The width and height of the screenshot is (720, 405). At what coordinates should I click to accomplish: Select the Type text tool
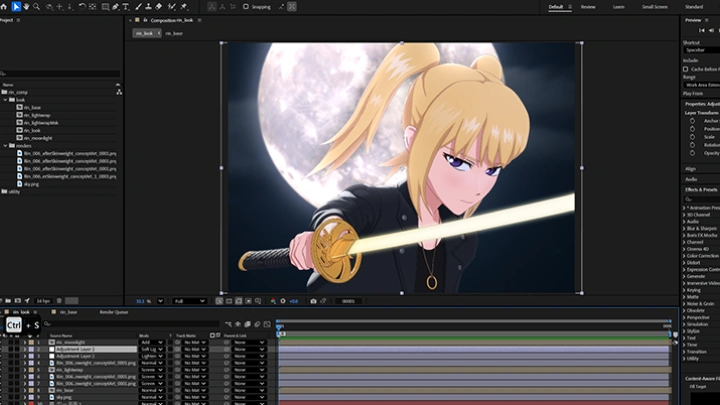126,6
